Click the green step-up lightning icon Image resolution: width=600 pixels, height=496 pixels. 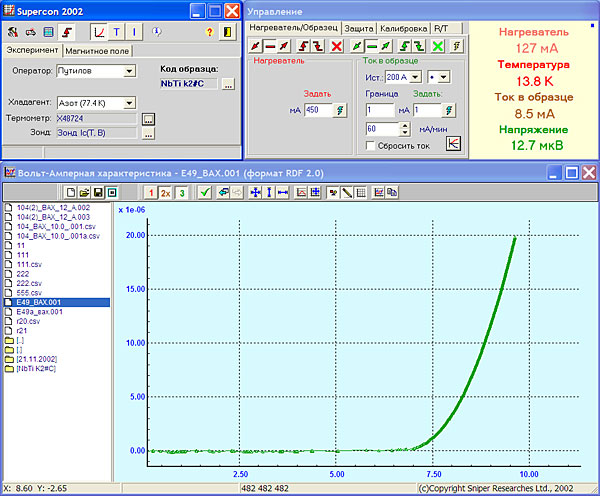(x=404, y=46)
